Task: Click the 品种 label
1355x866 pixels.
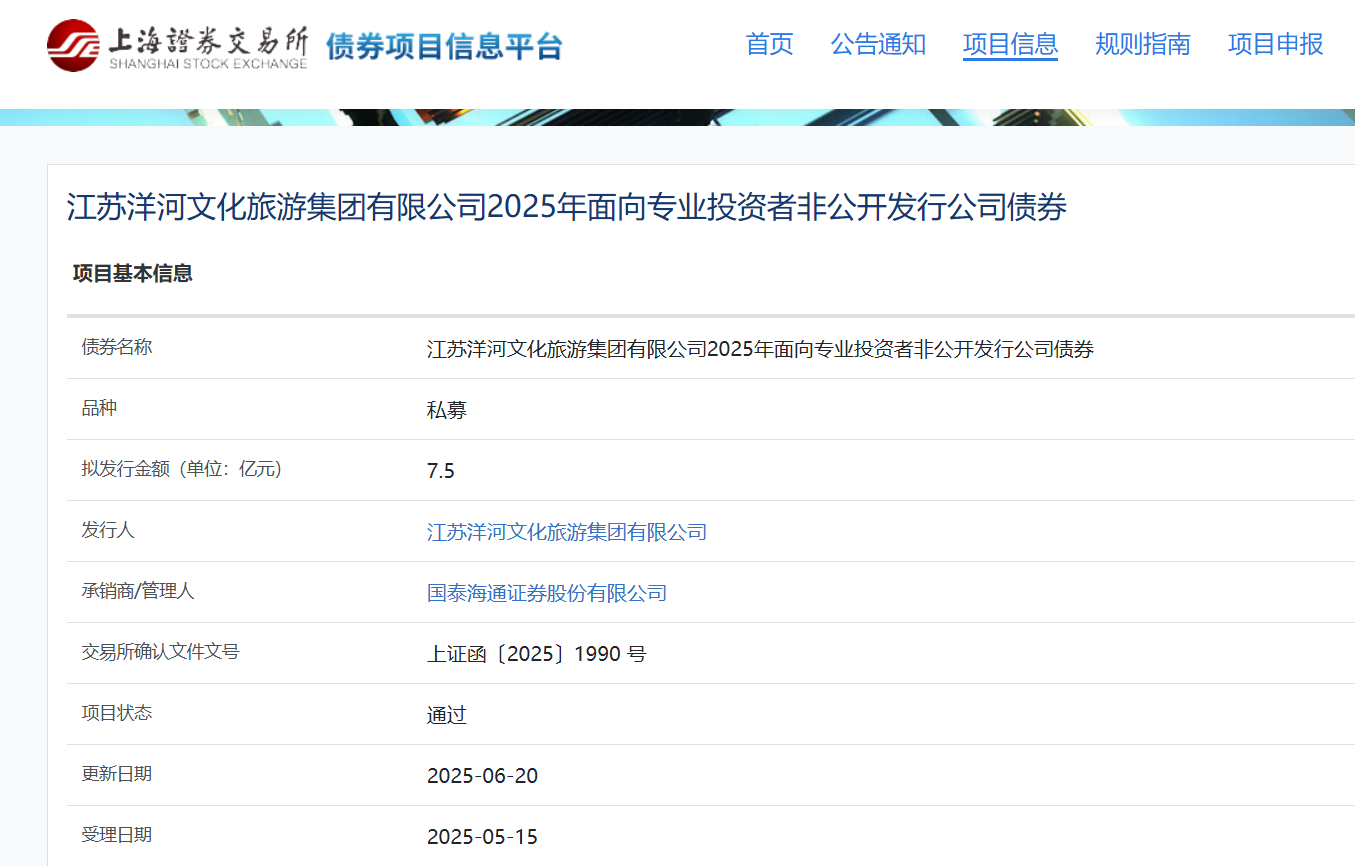Action: pyautogui.click(x=99, y=408)
